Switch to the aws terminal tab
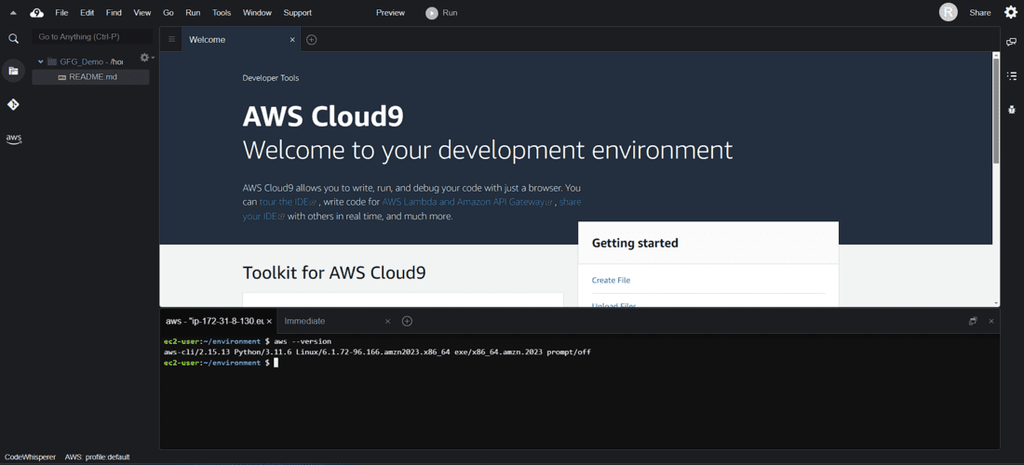The width and height of the screenshot is (1024, 465). coord(215,321)
